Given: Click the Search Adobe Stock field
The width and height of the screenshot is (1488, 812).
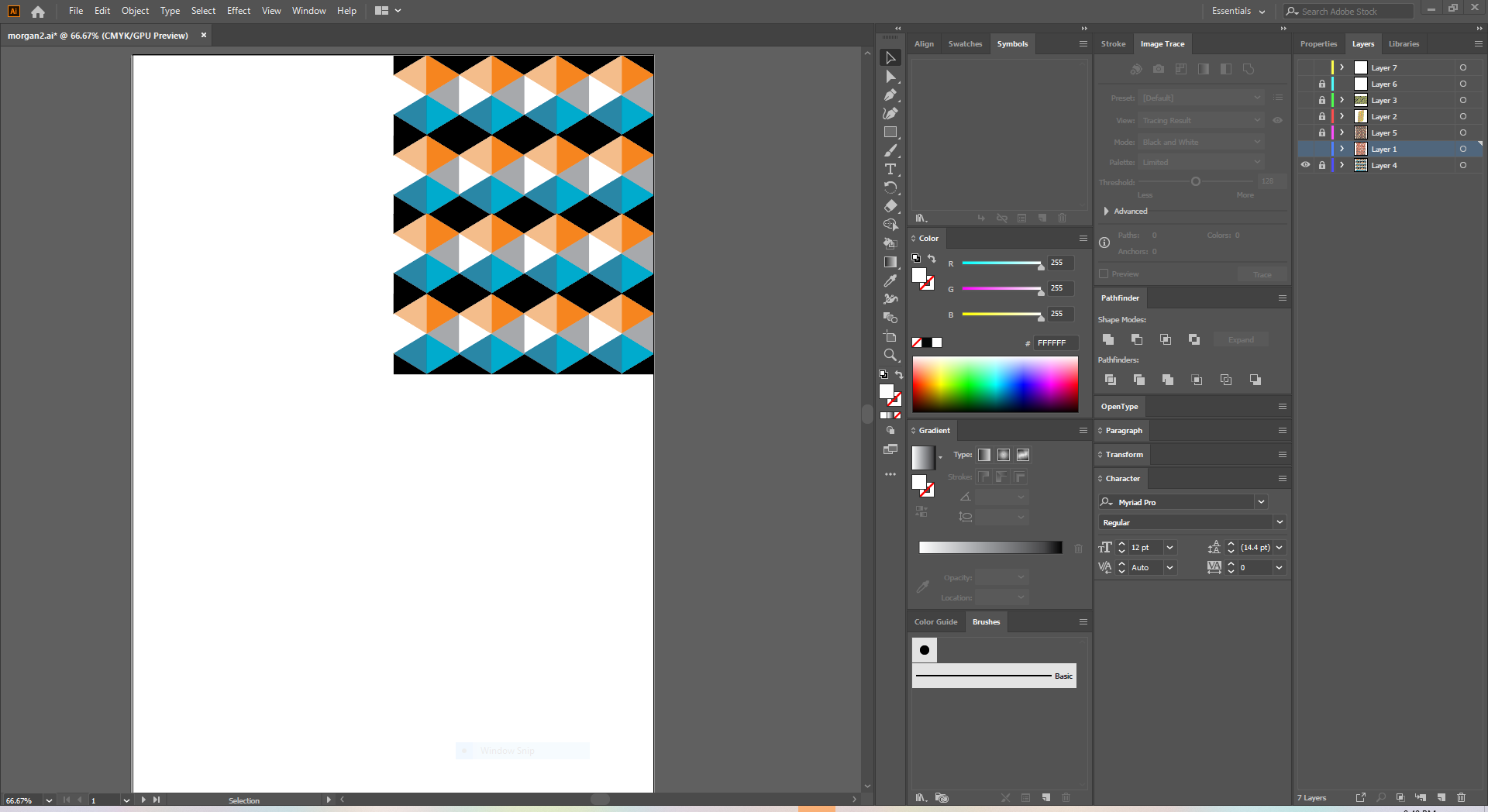Looking at the screenshot, I should (1348, 12).
